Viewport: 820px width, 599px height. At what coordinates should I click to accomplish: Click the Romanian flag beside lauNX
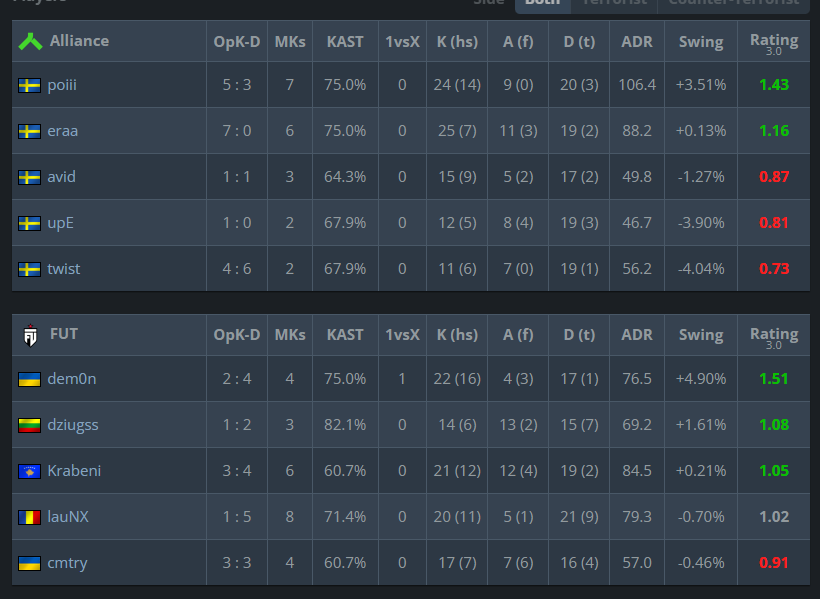[29, 517]
